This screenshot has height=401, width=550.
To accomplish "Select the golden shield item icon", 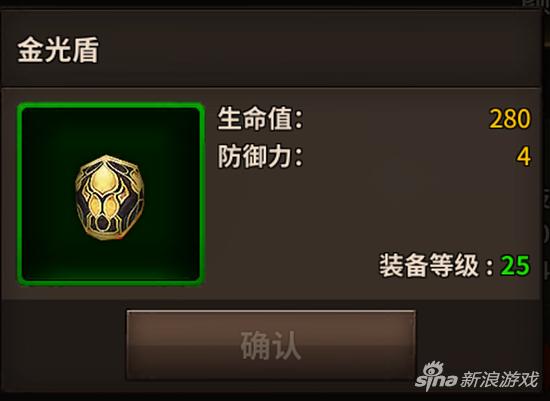I will click(109, 198).
